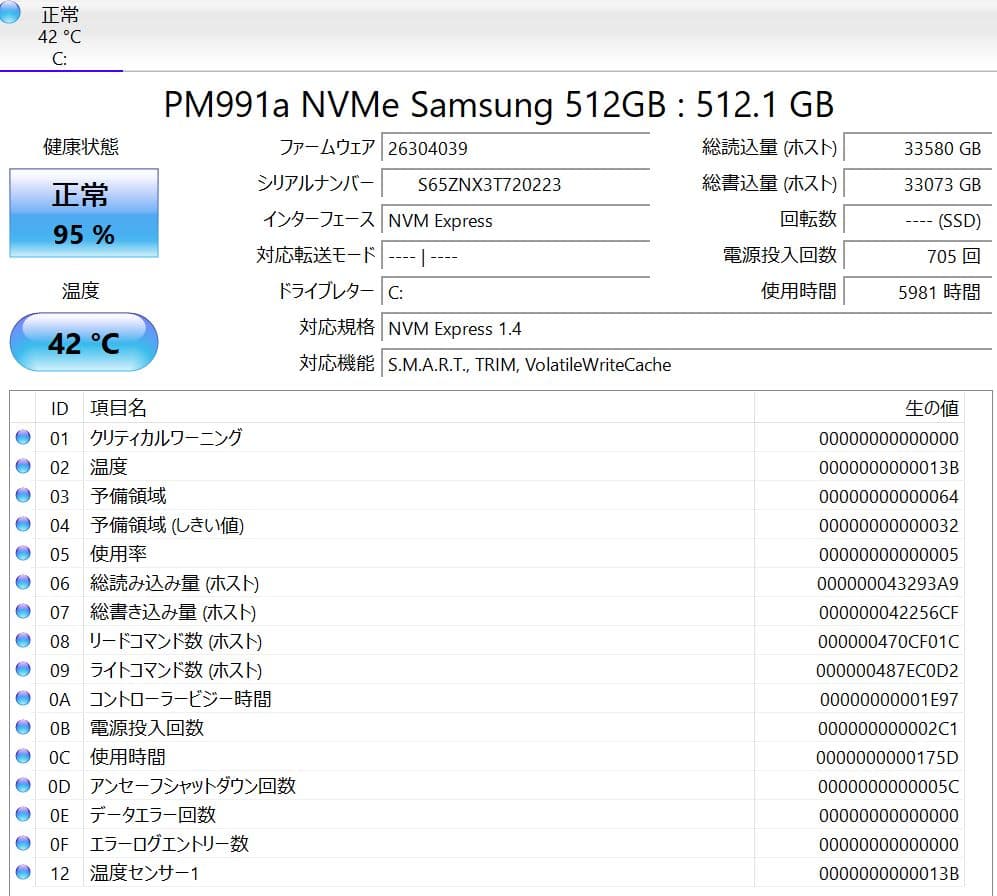Screen dimensions: 997x896
Task: Click the ID column header
Action: 59,408
